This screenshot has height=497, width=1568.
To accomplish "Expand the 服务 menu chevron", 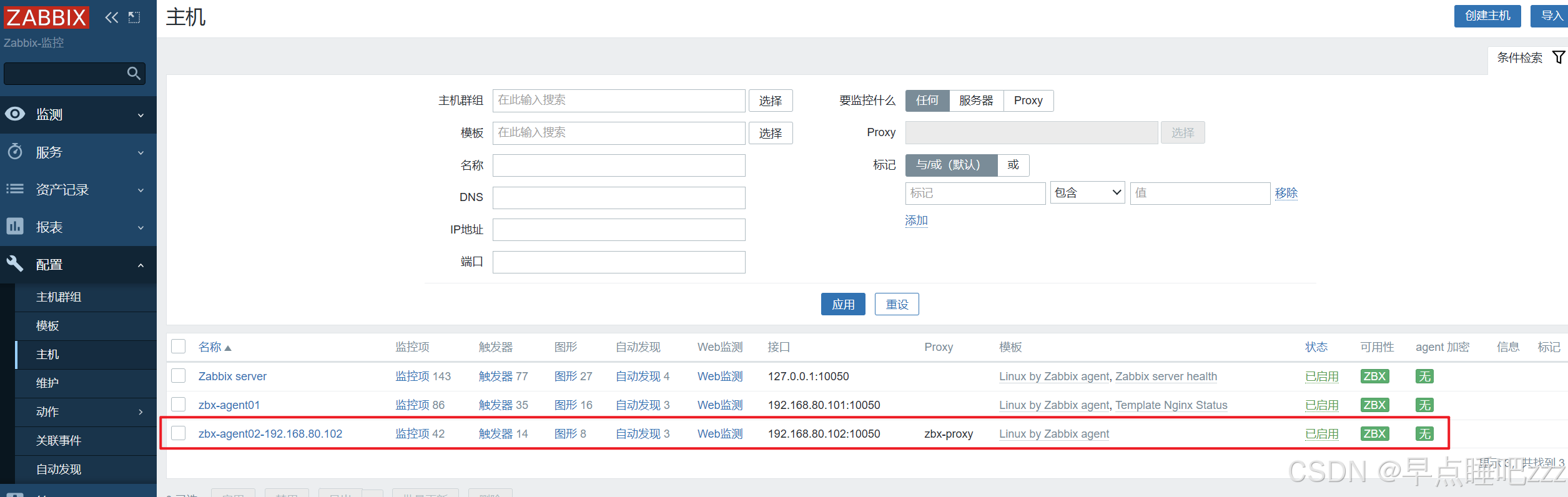I will (141, 153).
